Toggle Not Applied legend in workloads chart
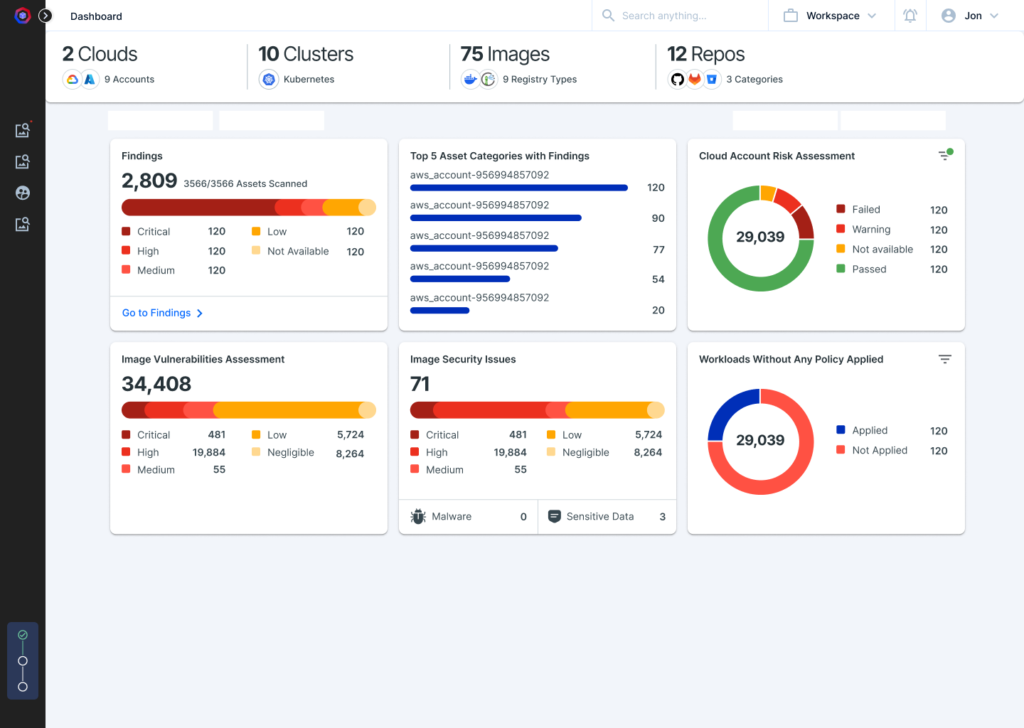Viewport: 1024px width, 728px height. pos(878,450)
